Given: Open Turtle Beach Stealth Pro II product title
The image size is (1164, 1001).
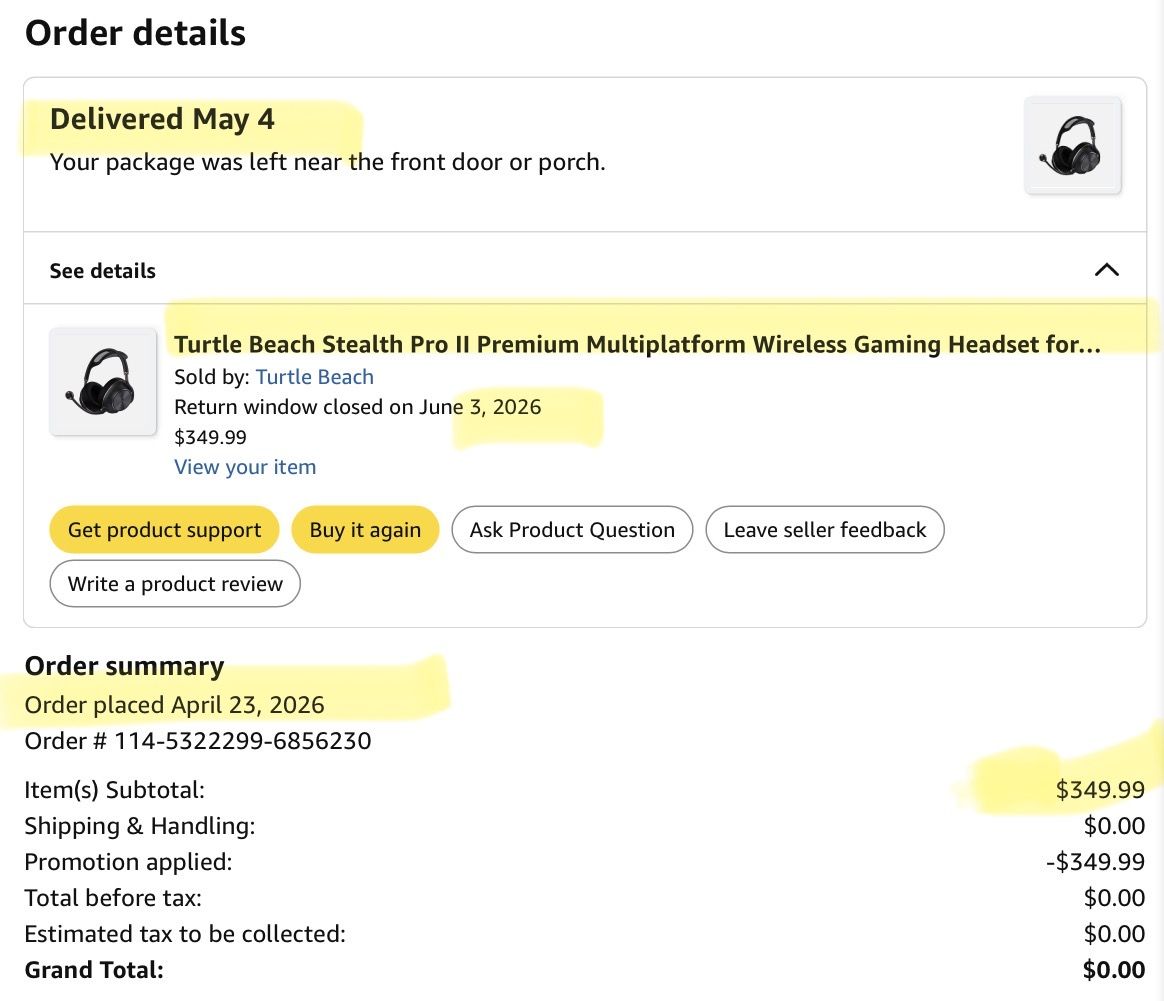Looking at the screenshot, I should click(x=637, y=345).
